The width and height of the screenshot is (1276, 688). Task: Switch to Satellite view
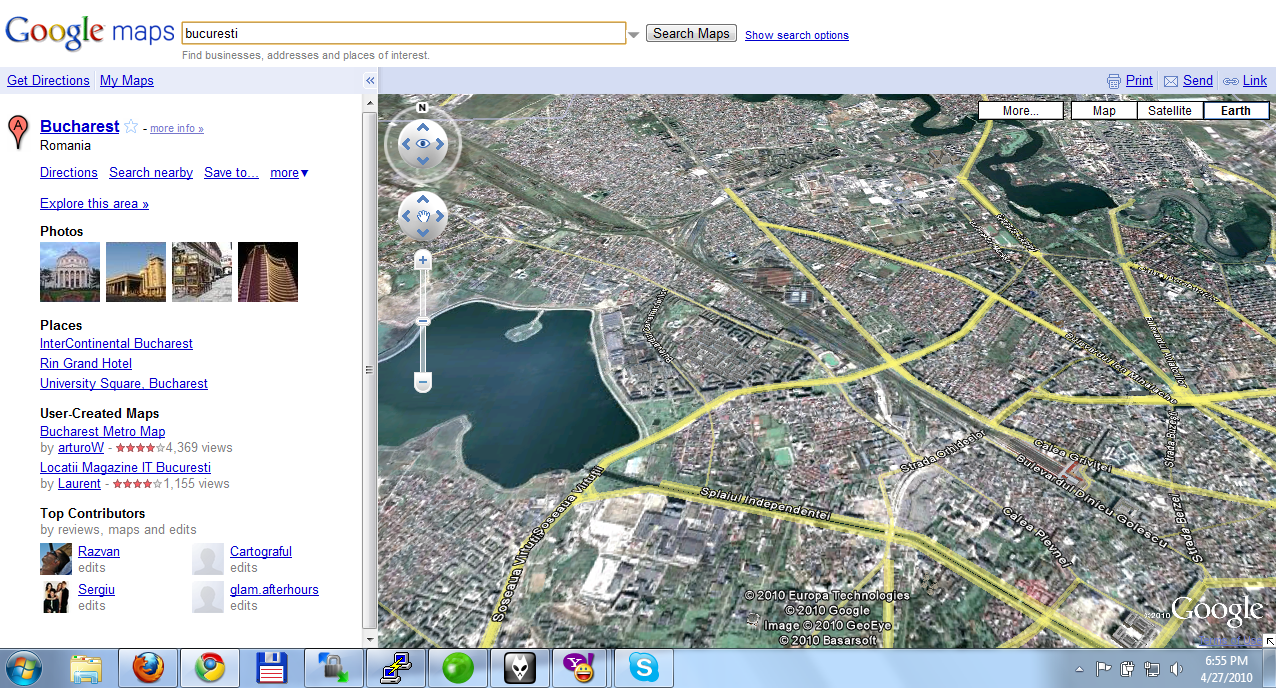pos(1170,111)
